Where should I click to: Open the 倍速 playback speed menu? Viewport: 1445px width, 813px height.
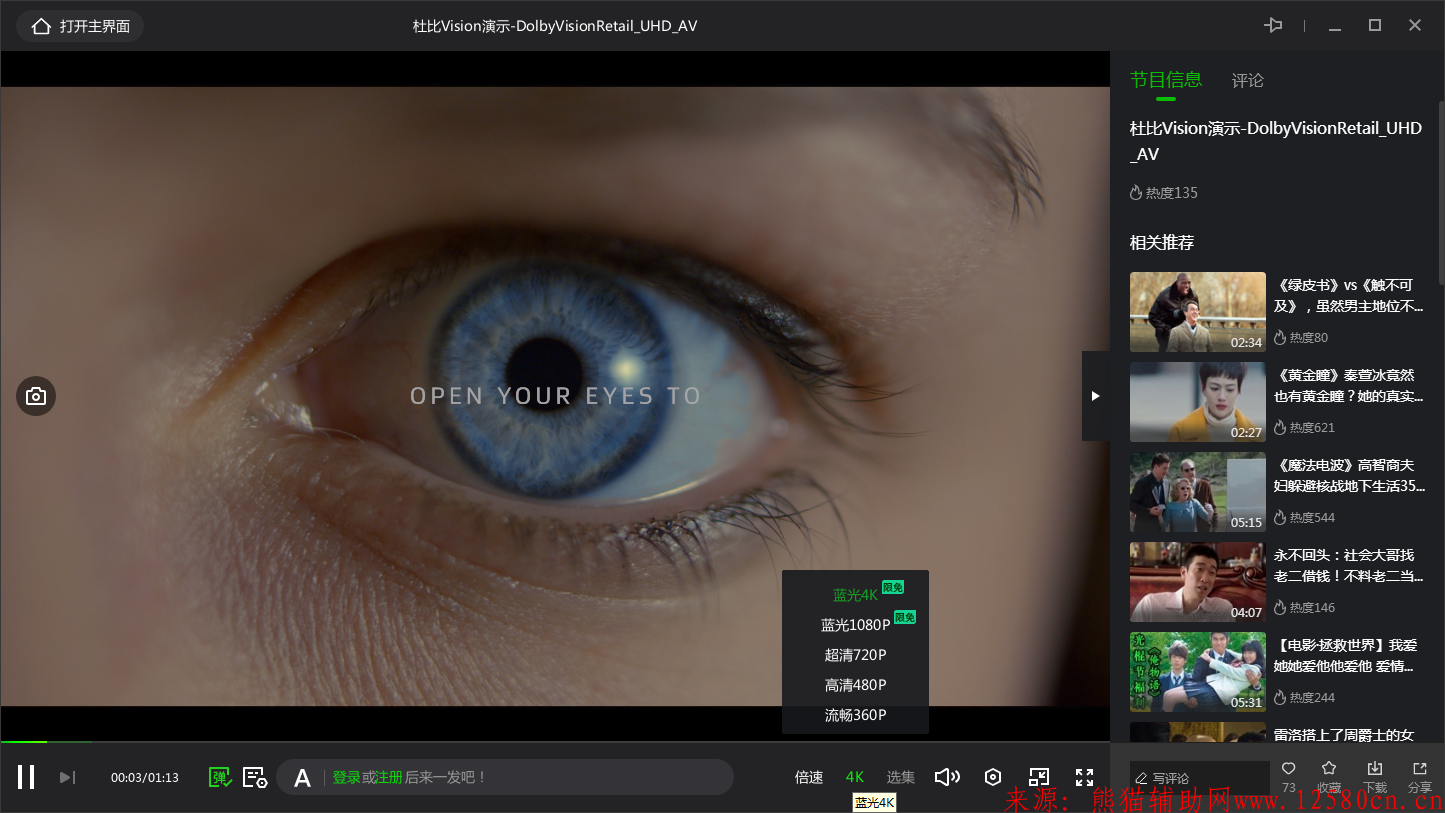click(x=809, y=777)
